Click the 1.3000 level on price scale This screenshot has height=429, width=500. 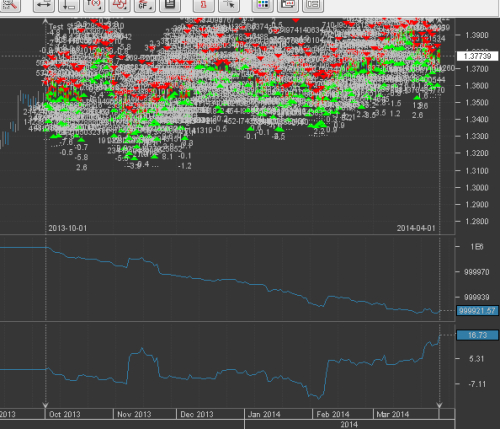pos(477,188)
